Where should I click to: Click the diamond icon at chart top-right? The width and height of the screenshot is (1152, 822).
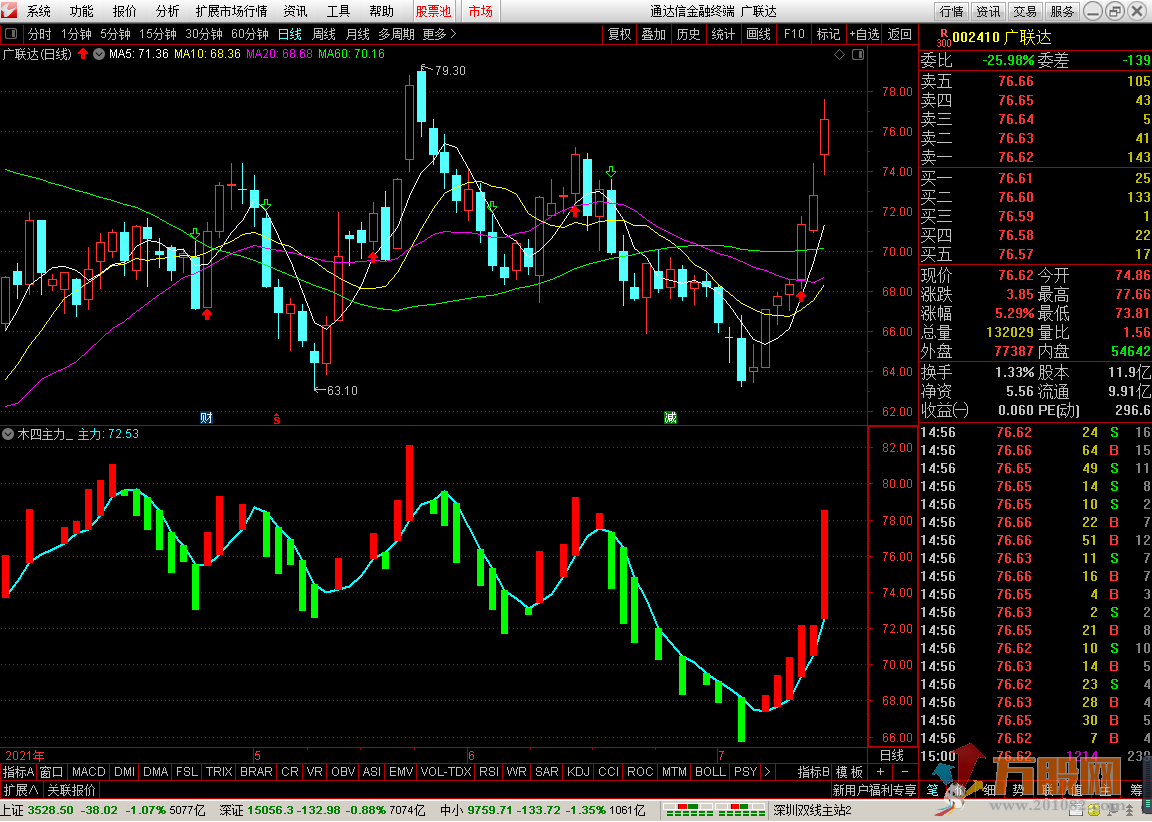coord(838,54)
